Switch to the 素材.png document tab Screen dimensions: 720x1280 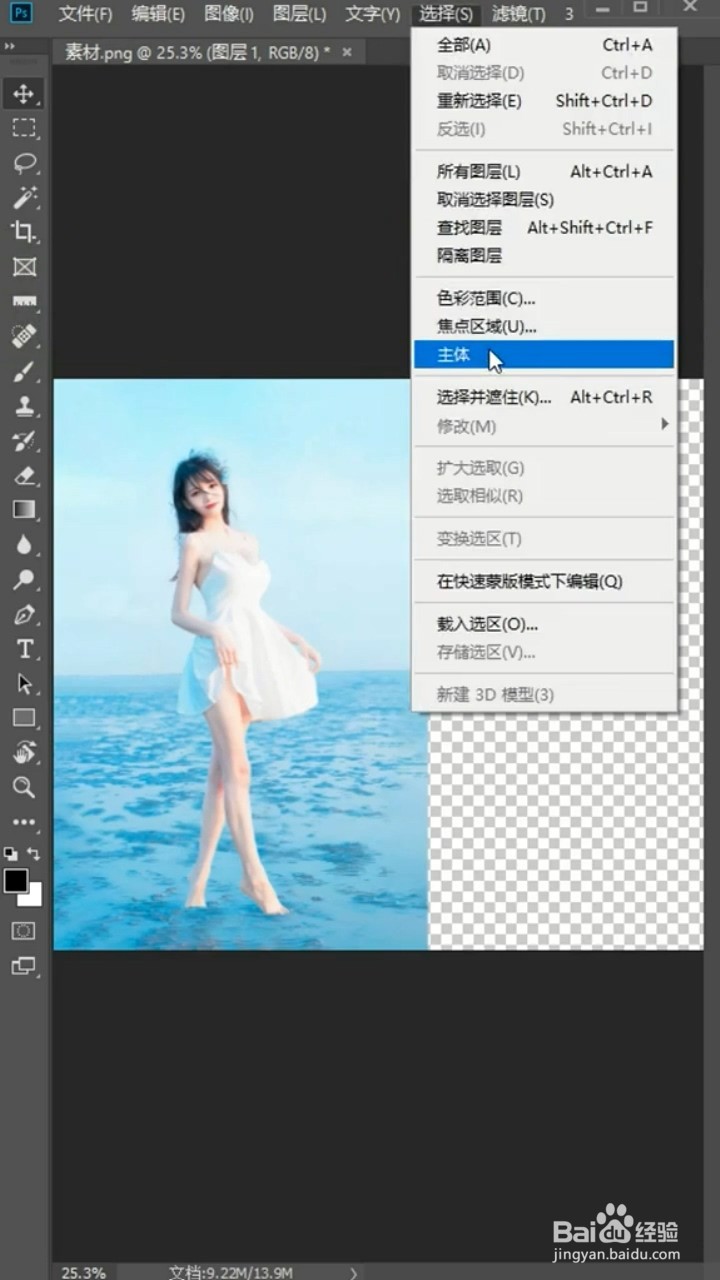[x=196, y=52]
